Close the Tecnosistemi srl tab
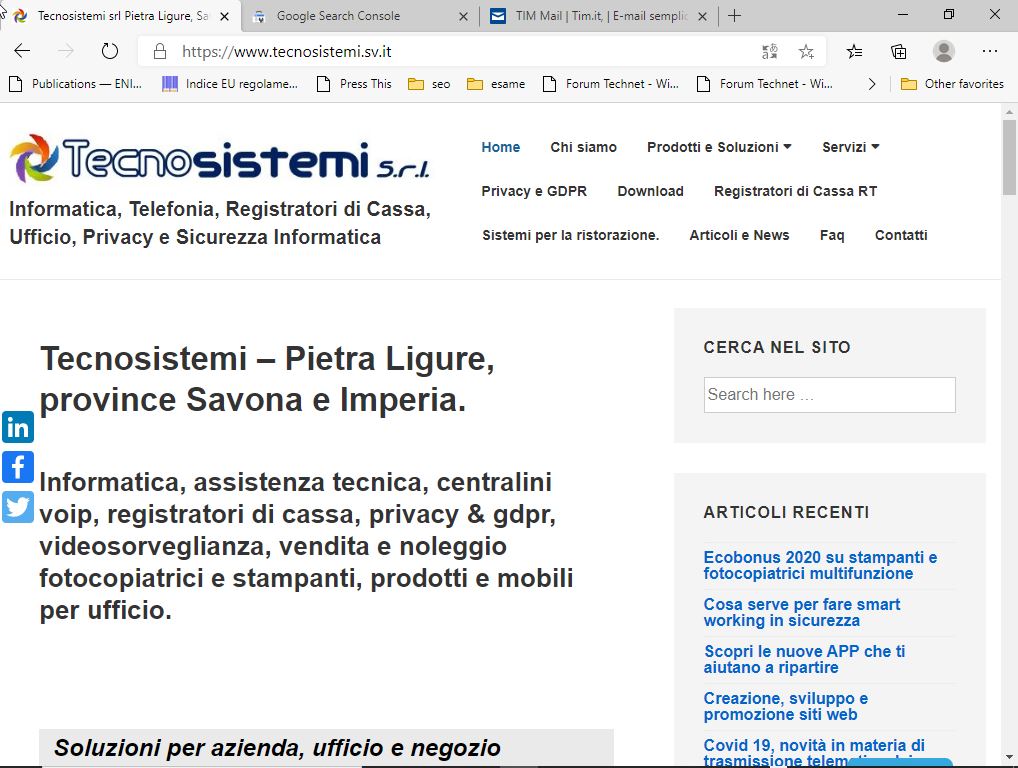1018x768 pixels. [x=225, y=16]
